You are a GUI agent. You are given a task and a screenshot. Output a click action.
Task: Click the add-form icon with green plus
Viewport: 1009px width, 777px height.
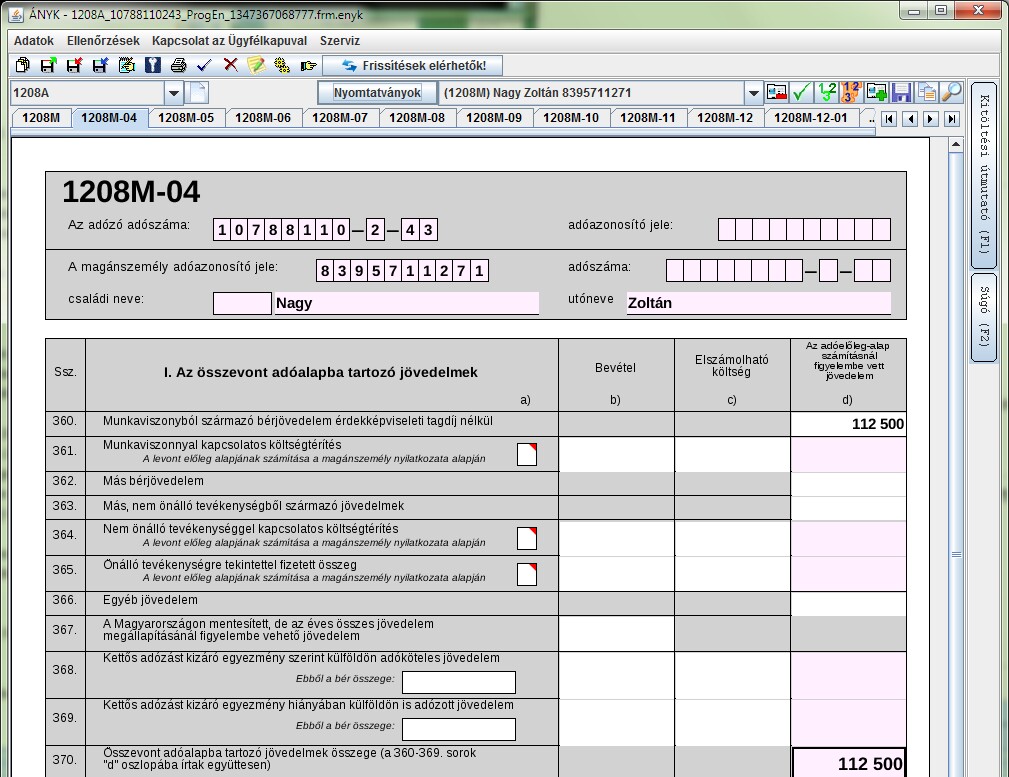tap(876, 93)
